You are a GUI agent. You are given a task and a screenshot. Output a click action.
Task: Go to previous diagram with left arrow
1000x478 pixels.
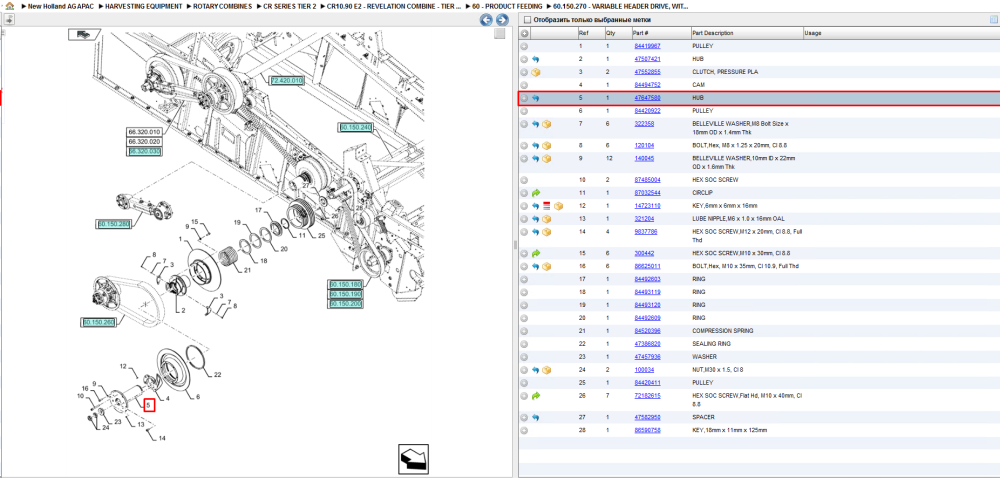[x=486, y=20]
